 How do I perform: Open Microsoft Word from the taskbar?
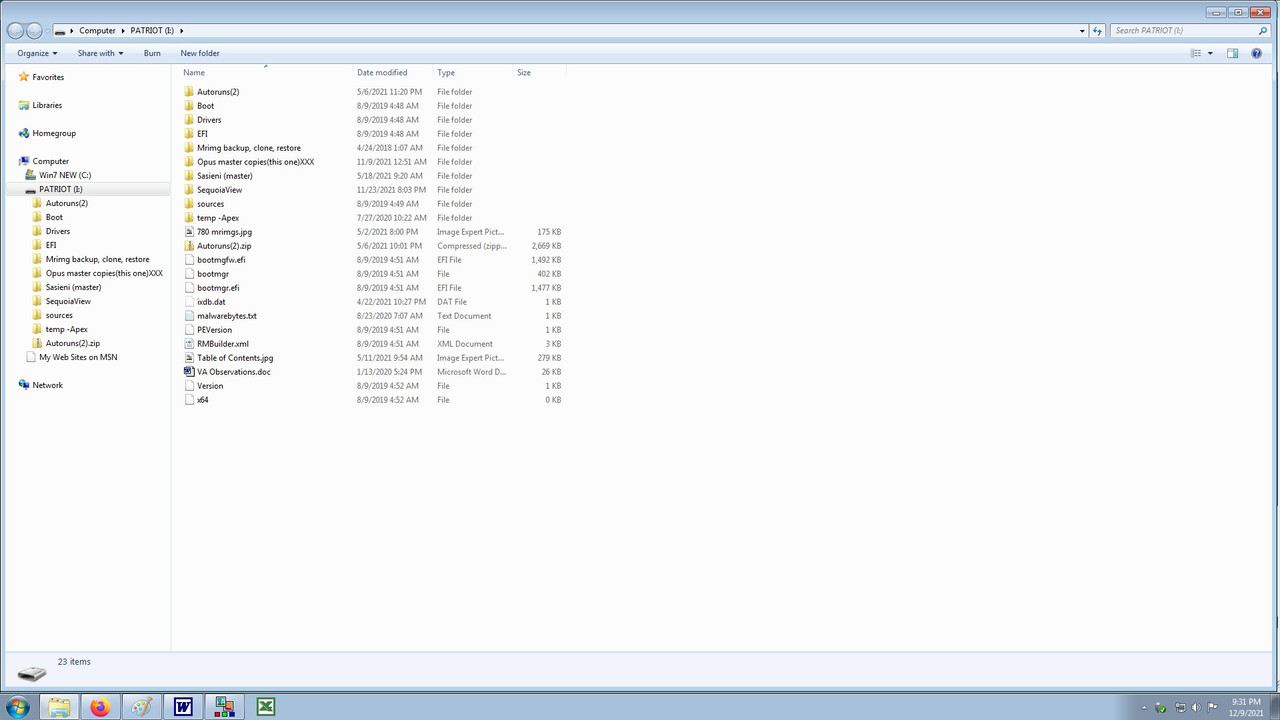(183, 707)
